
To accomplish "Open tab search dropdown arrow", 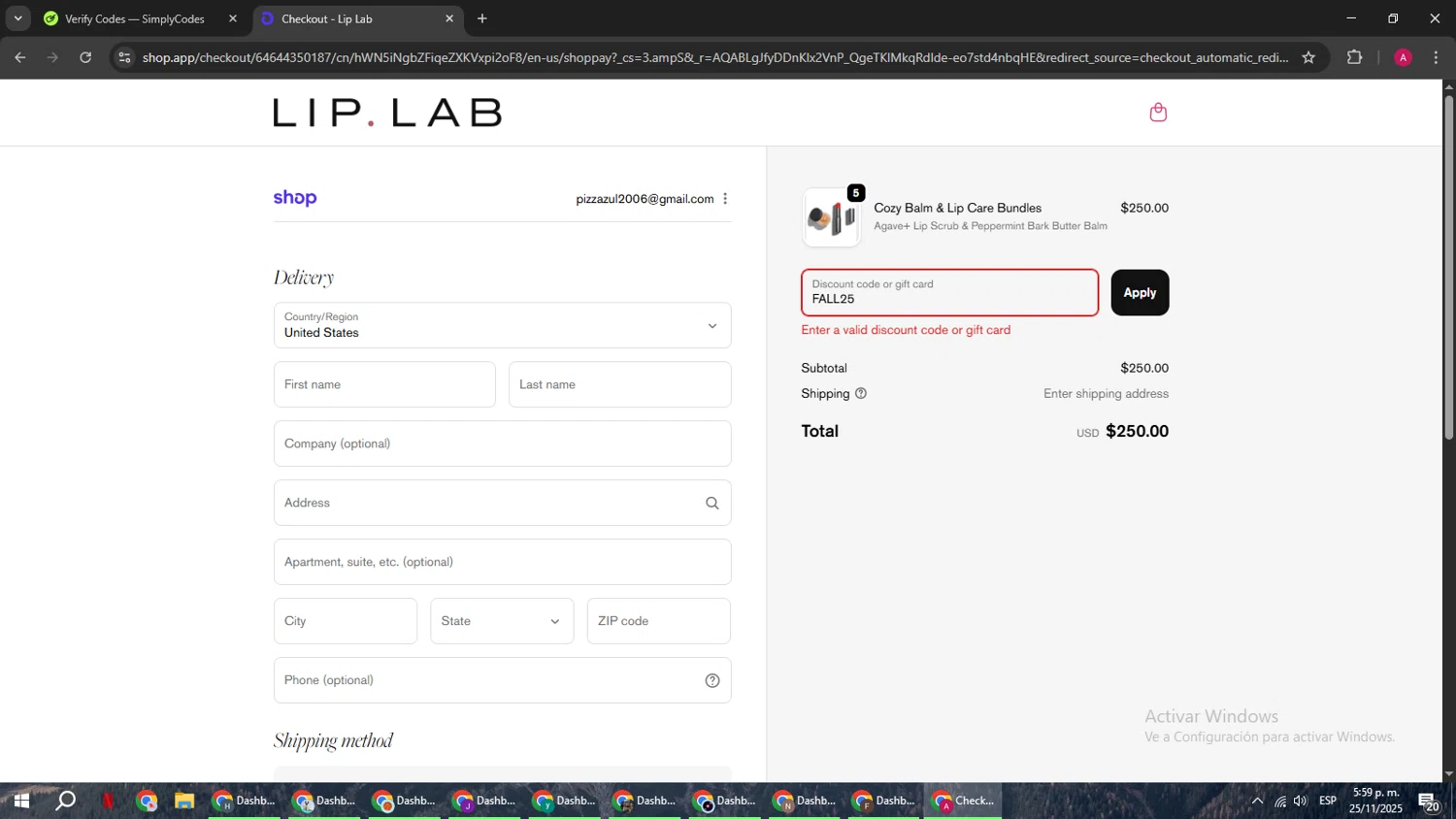I will tap(17, 18).
